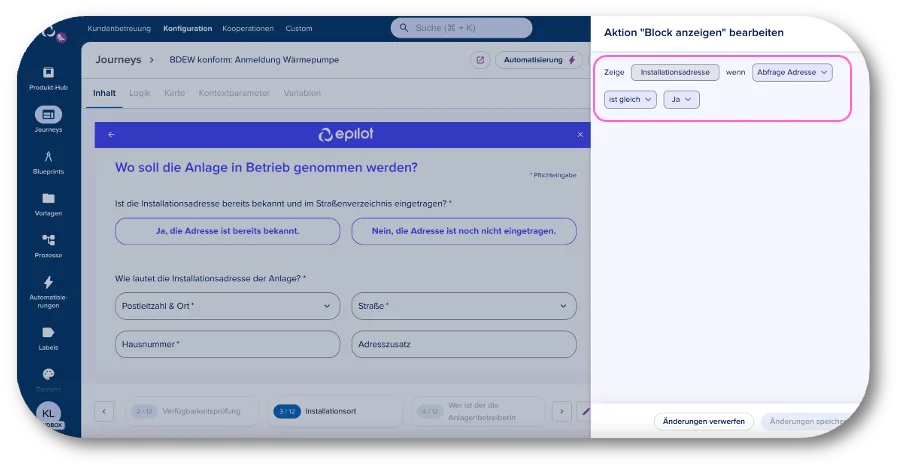Image resolution: width=901 pixels, height=469 pixels.
Task: Open the Abfrage Adresse dropdown
Action: [792, 72]
